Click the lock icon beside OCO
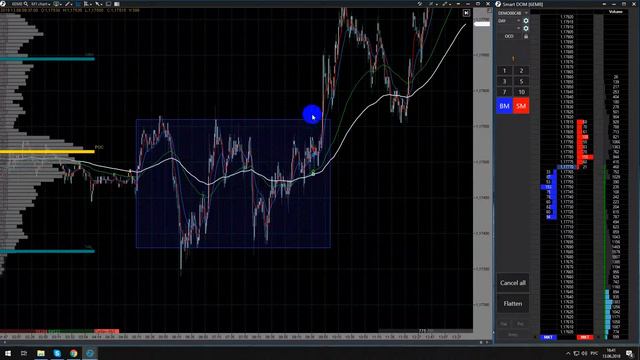Screen dimensions: 640x360 click(526, 36)
